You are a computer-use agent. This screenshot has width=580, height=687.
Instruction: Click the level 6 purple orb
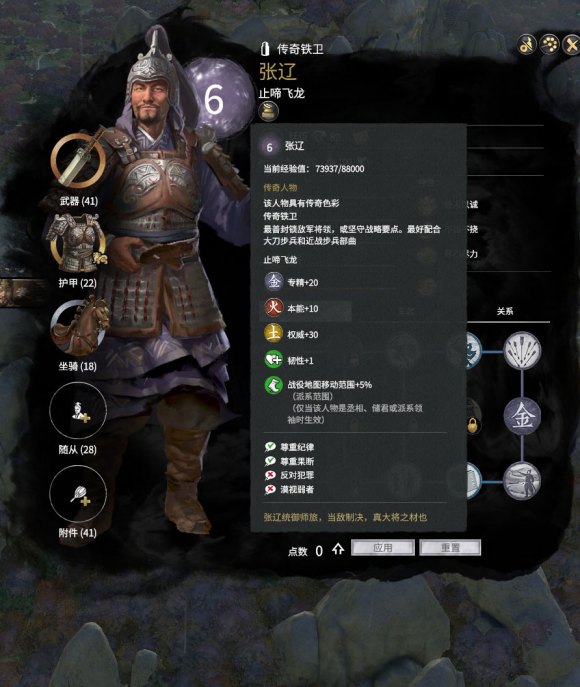pos(216,99)
